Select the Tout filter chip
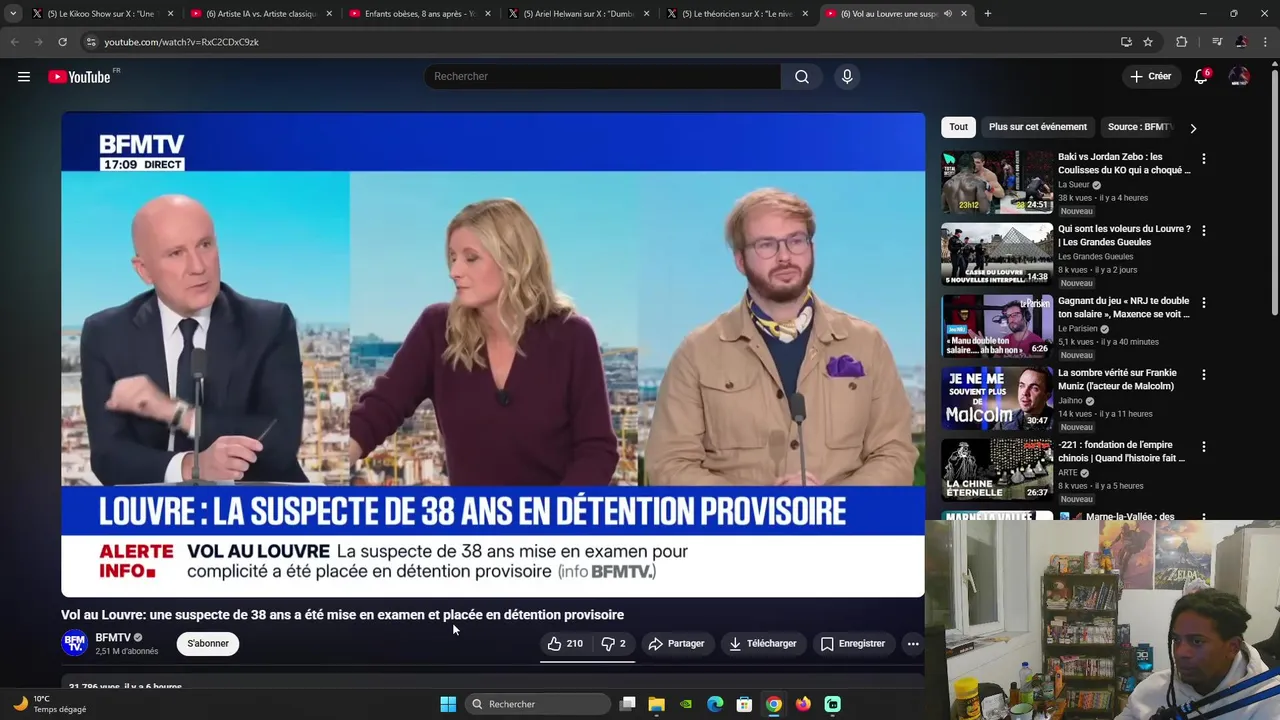1280x720 pixels. coord(958,127)
